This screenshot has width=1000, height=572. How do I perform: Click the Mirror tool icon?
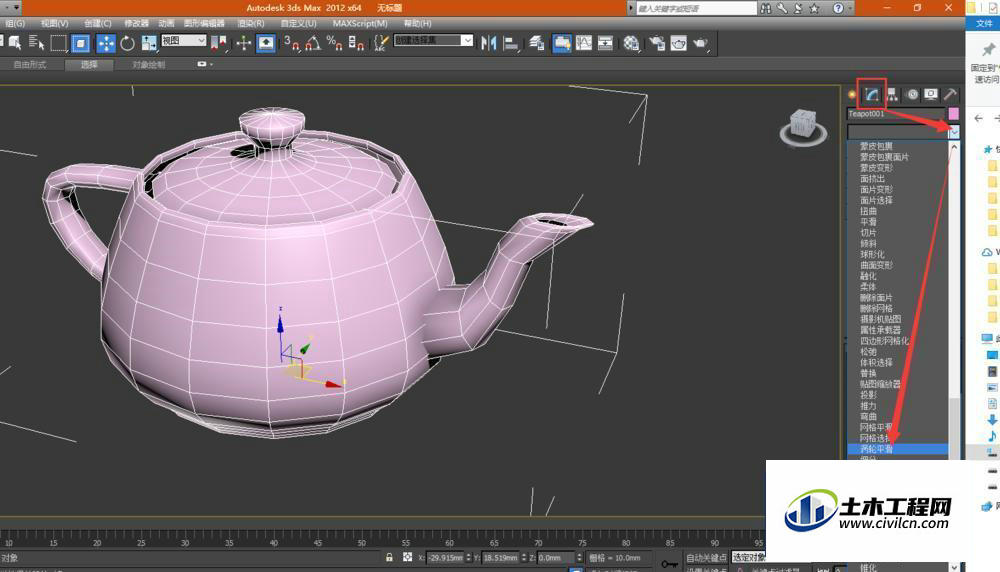[489, 43]
